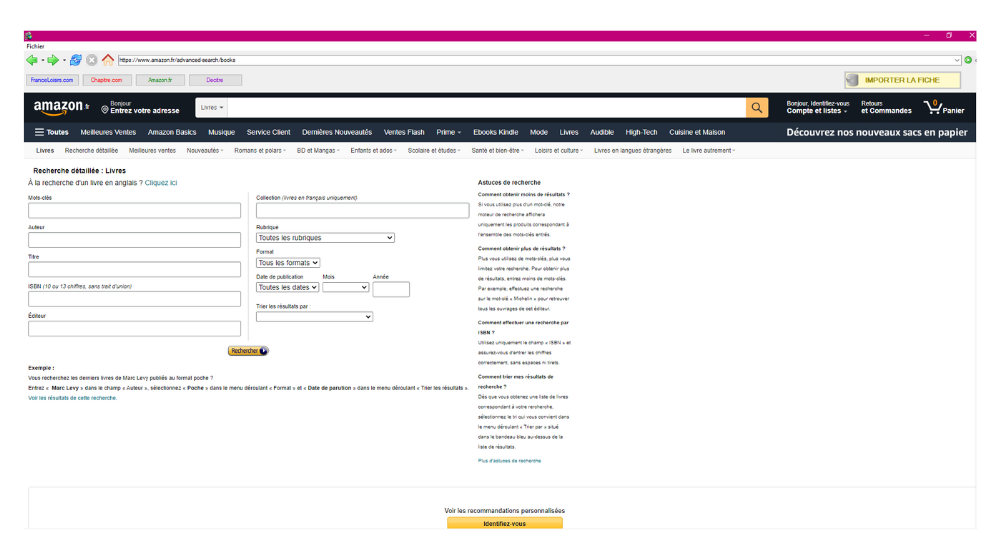Image resolution: width=1000 pixels, height=560 pixels.
Task: Select the Chapitre.com tab
Action: click(107, 80)
